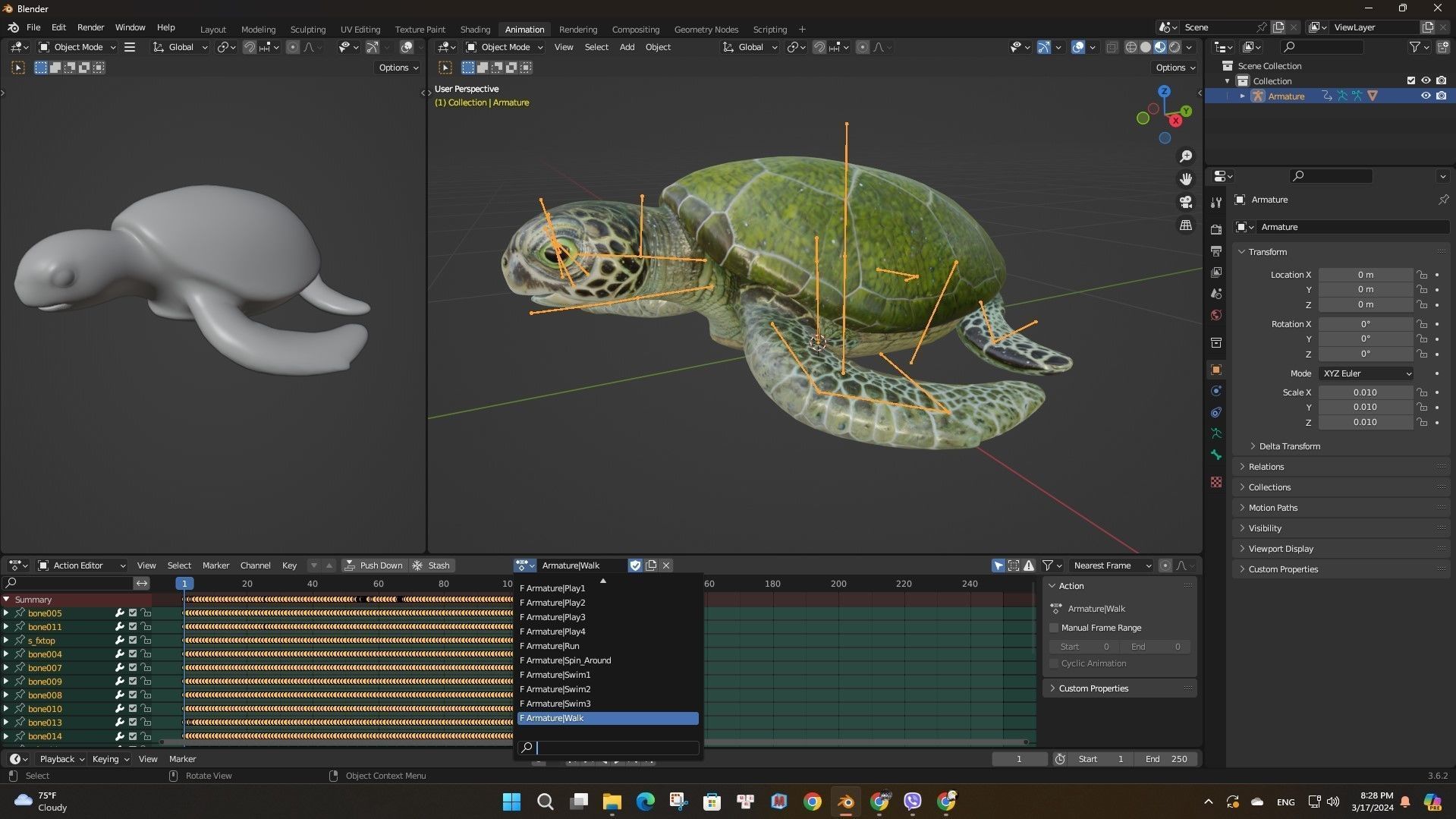1456x819 pixels.
Task: Open the Nearest Frame snapping dropdown
Action: coord(1112,565)
